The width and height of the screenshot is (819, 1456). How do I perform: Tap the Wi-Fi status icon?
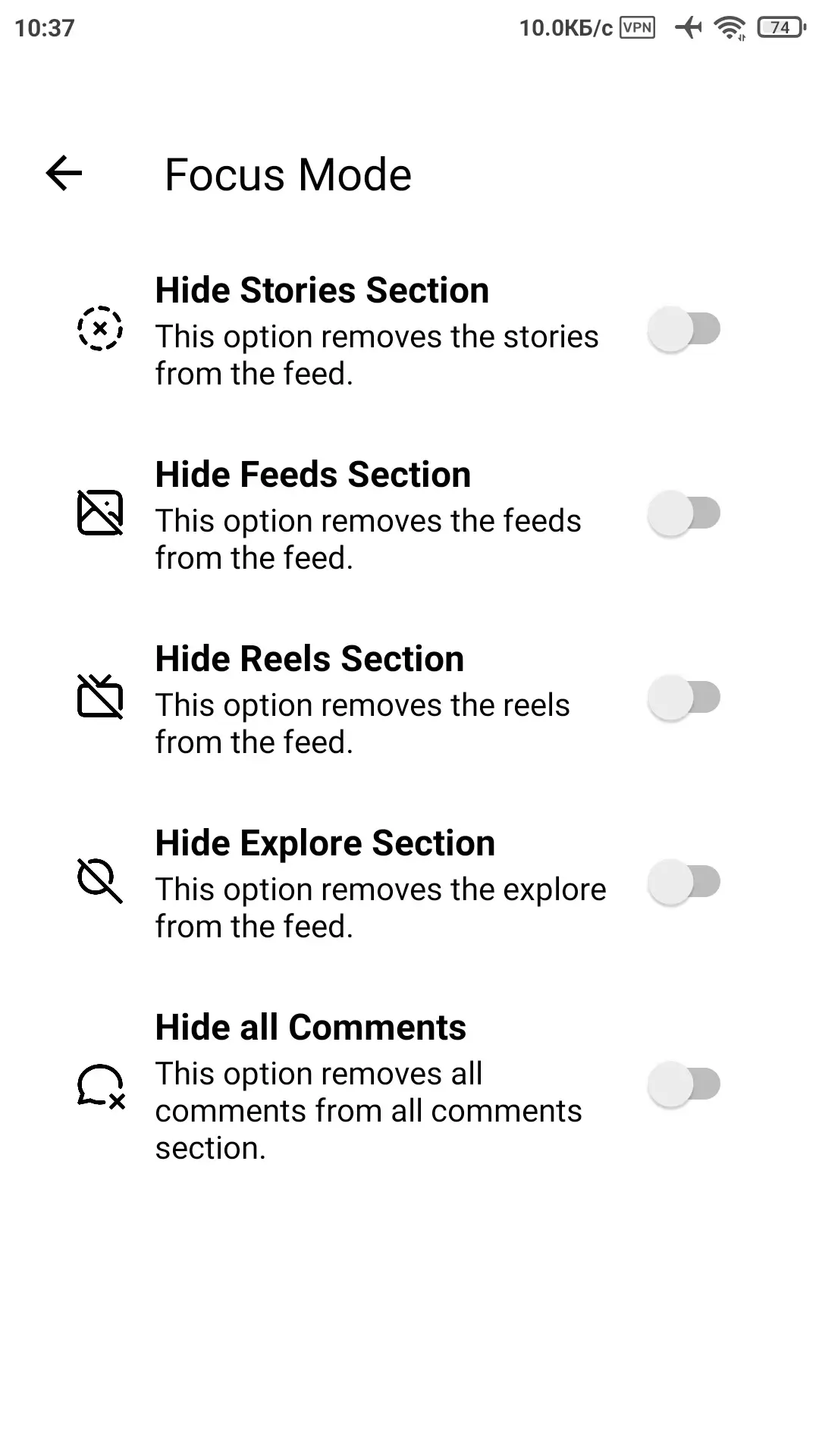(x=730, y=28)
